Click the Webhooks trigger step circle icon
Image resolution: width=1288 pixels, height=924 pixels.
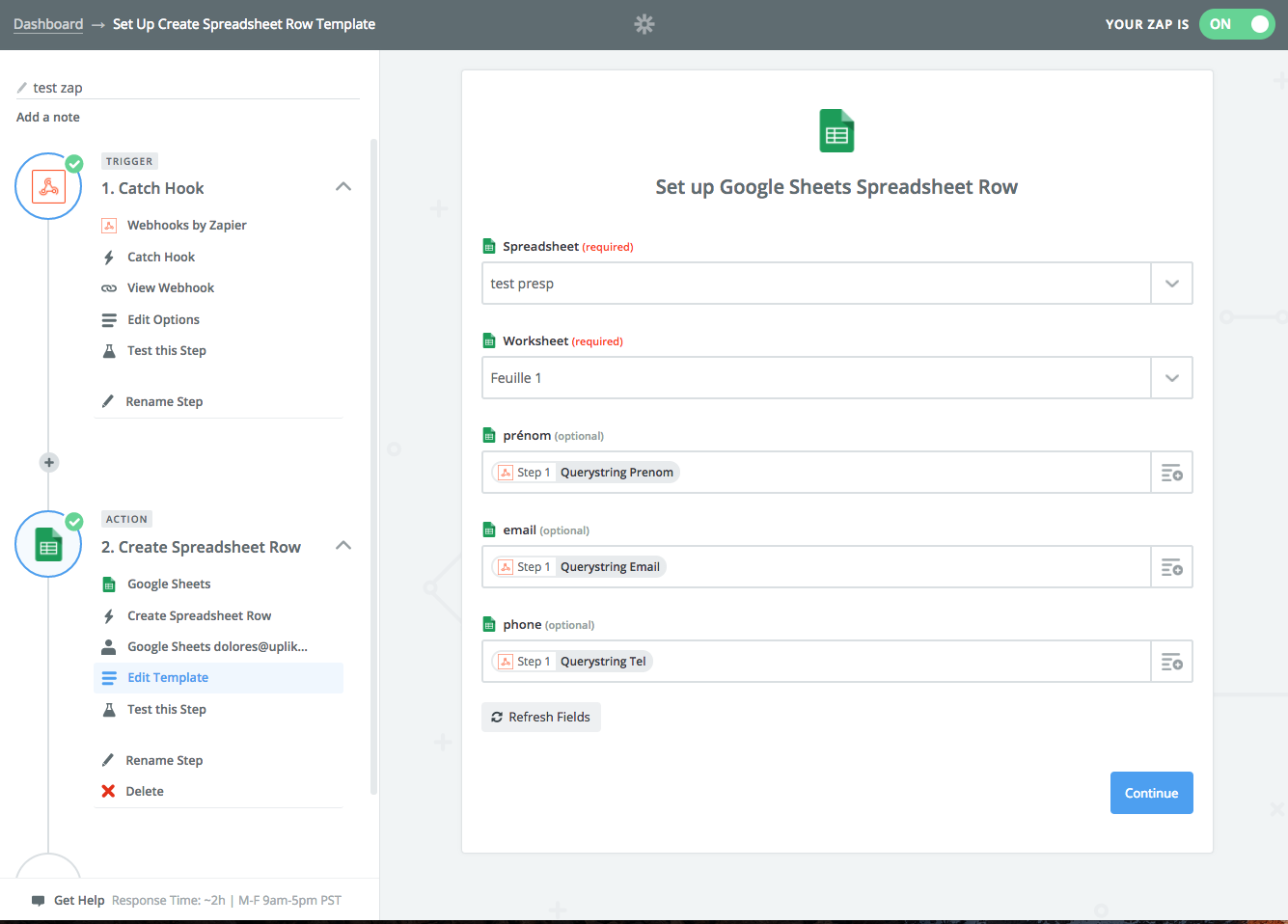(x=48, y=186)
